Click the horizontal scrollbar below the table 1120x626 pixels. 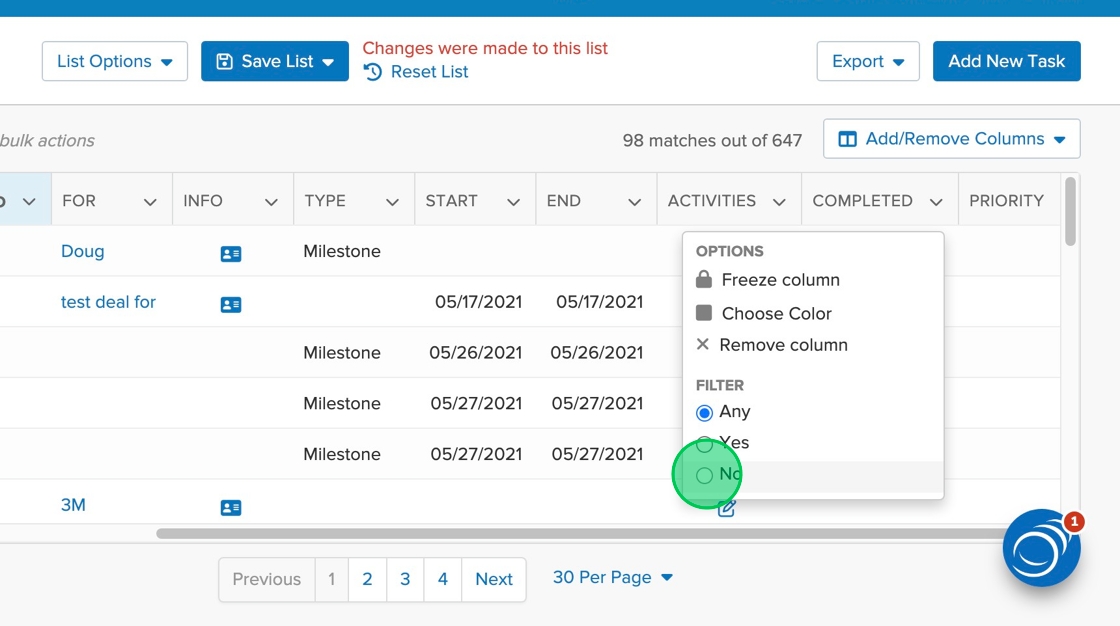[x=580, y=534]
